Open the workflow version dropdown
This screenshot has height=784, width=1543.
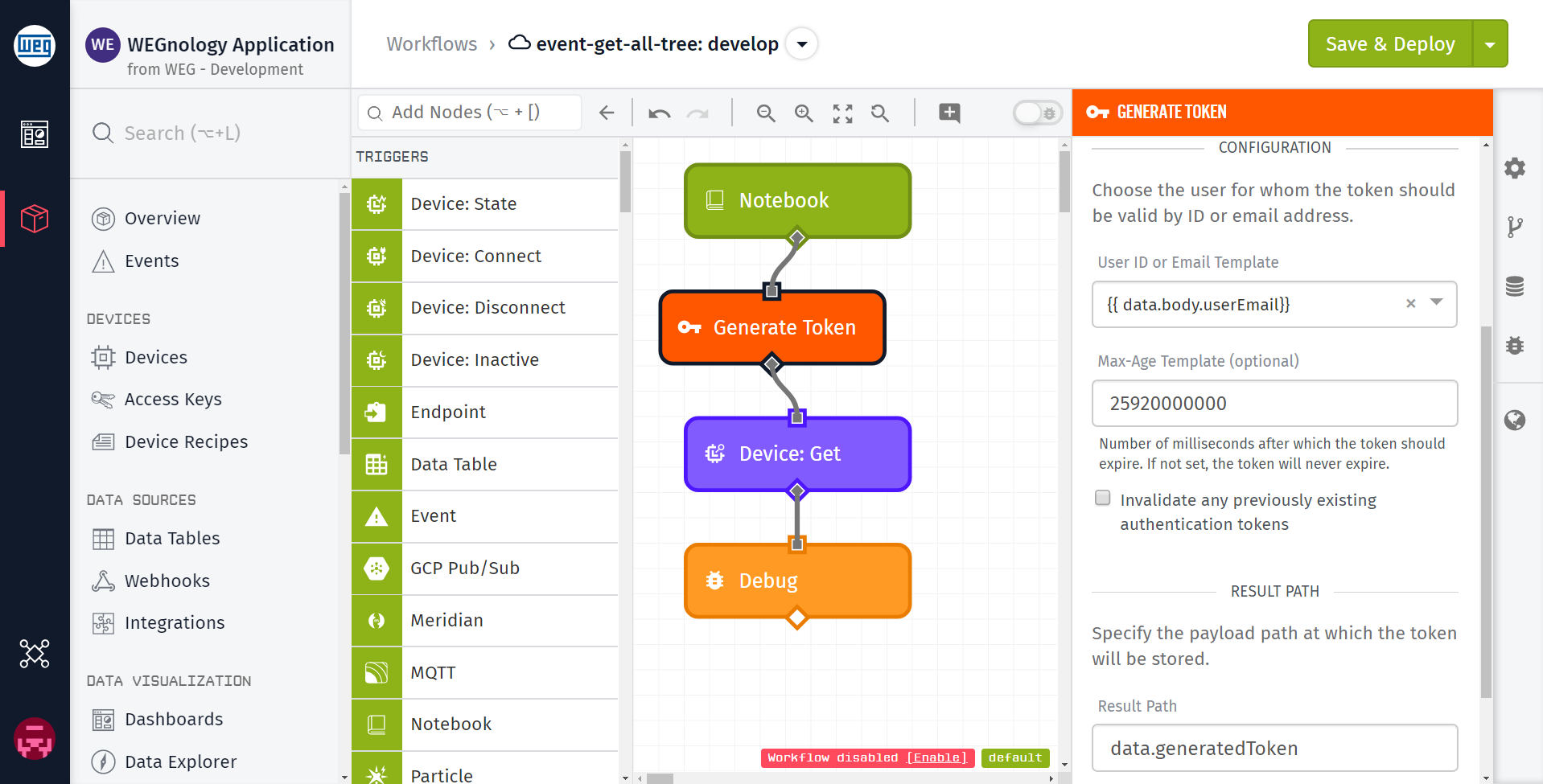[x=802, y=44]
